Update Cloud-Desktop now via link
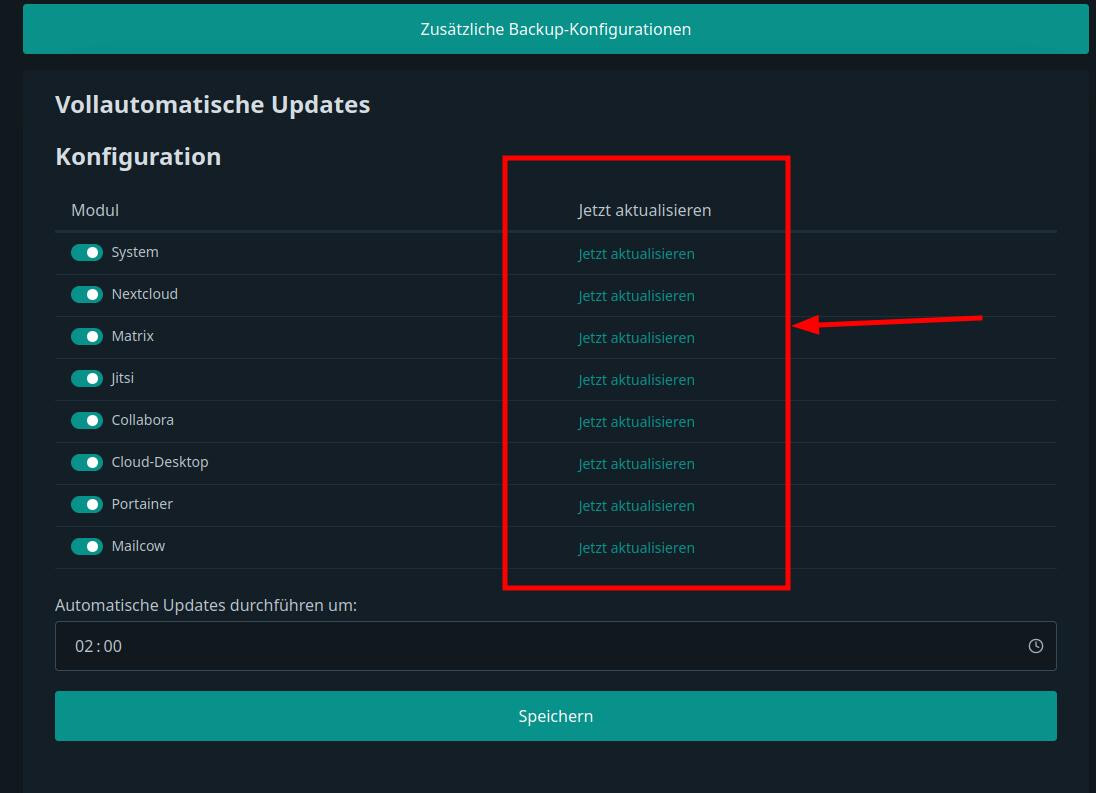 636,464
